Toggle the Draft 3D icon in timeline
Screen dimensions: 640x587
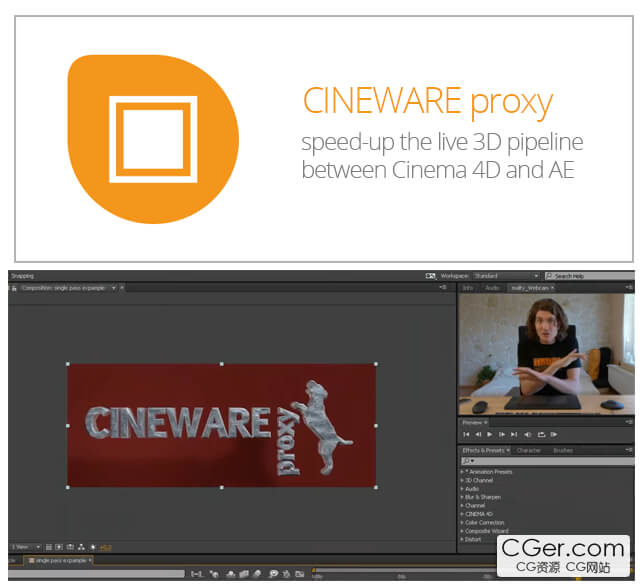click(x=214, y=574)
